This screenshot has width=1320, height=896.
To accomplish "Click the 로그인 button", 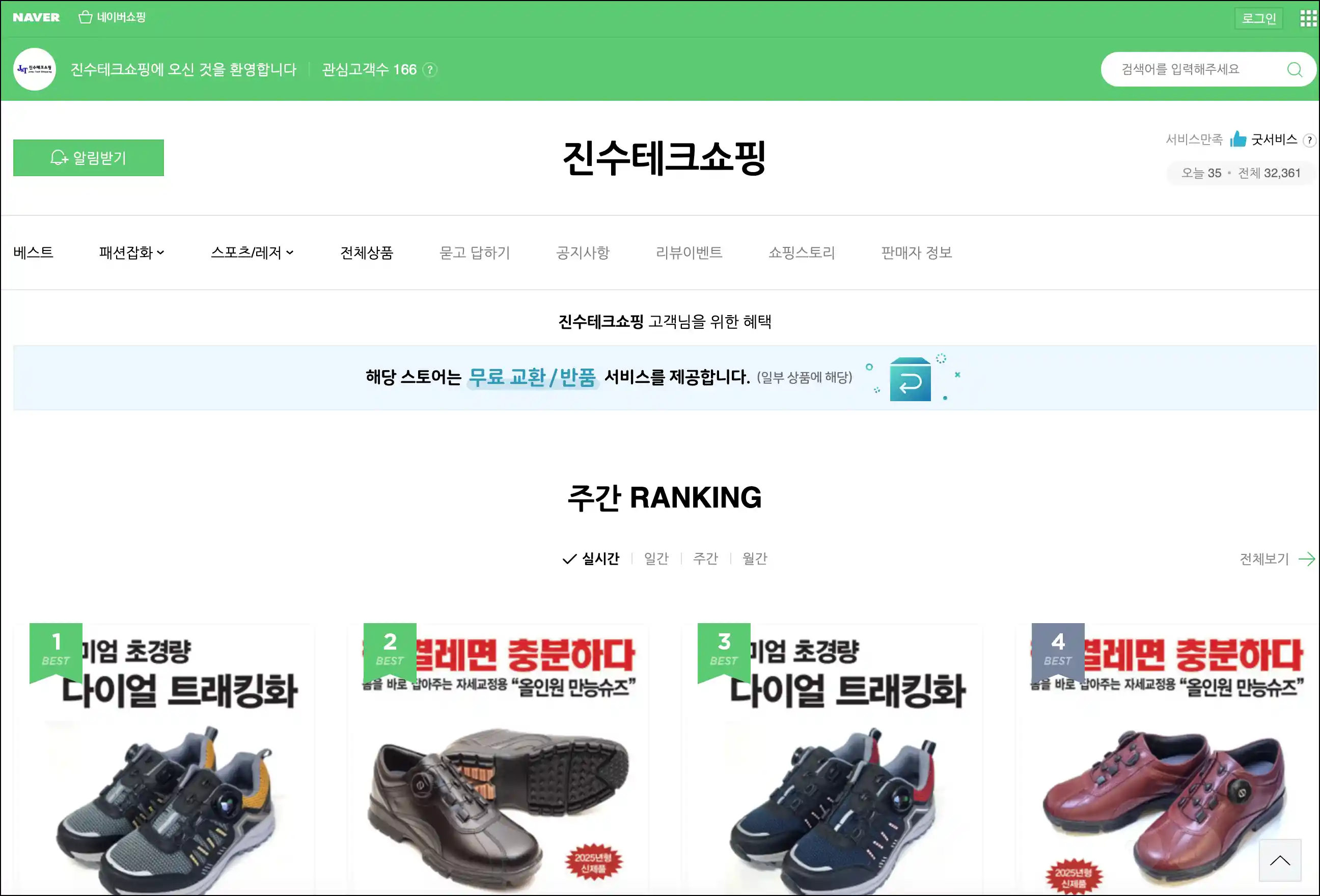I will [x=1258, y=18].
